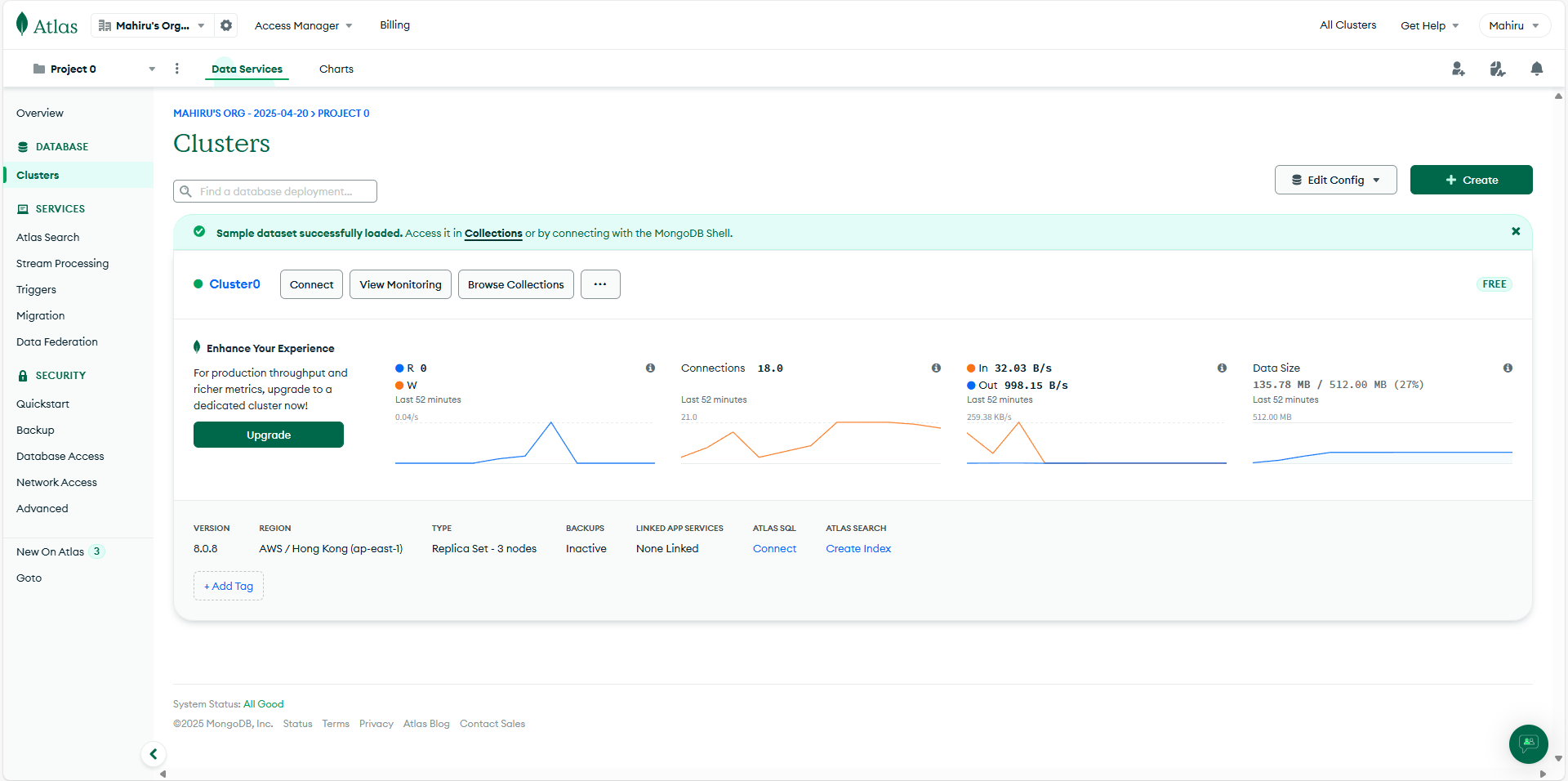Click the invite user icon
The image size is (1568, 781).
pos(1458,69)
